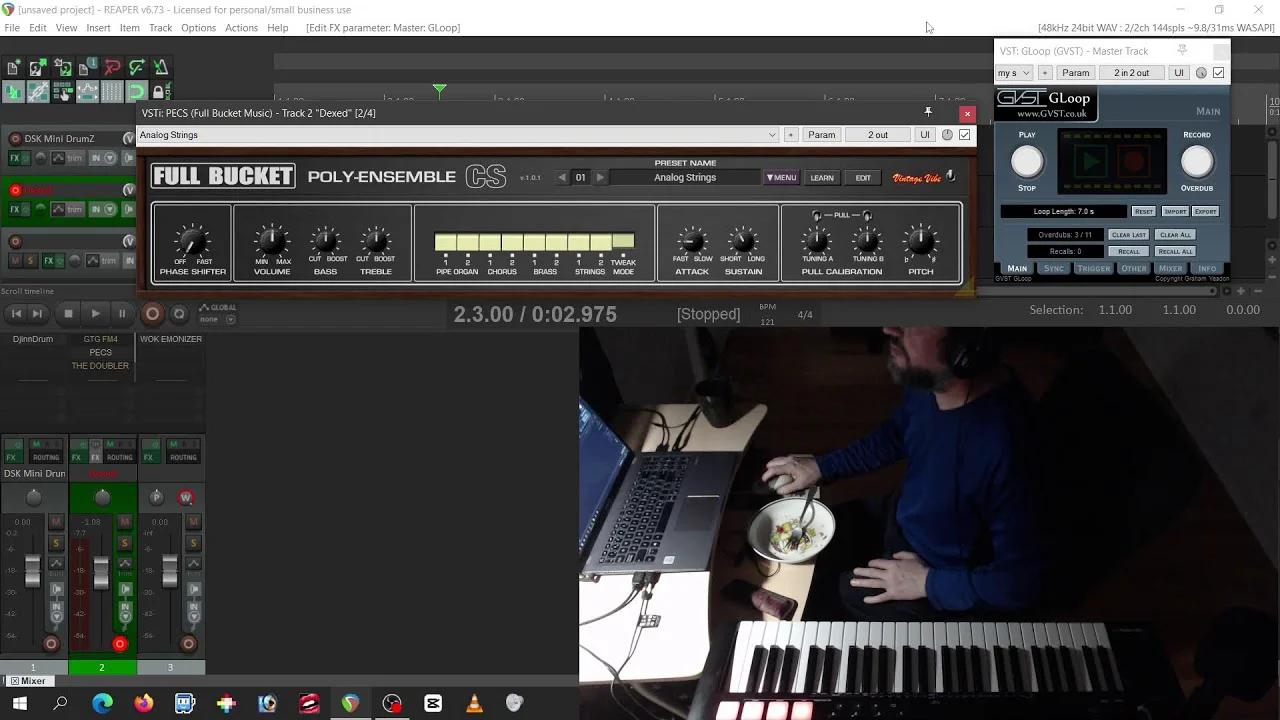Click record arm on the Dexed track
The width and height of the screenshot is (1280, 720).
[x=15, y=190]
